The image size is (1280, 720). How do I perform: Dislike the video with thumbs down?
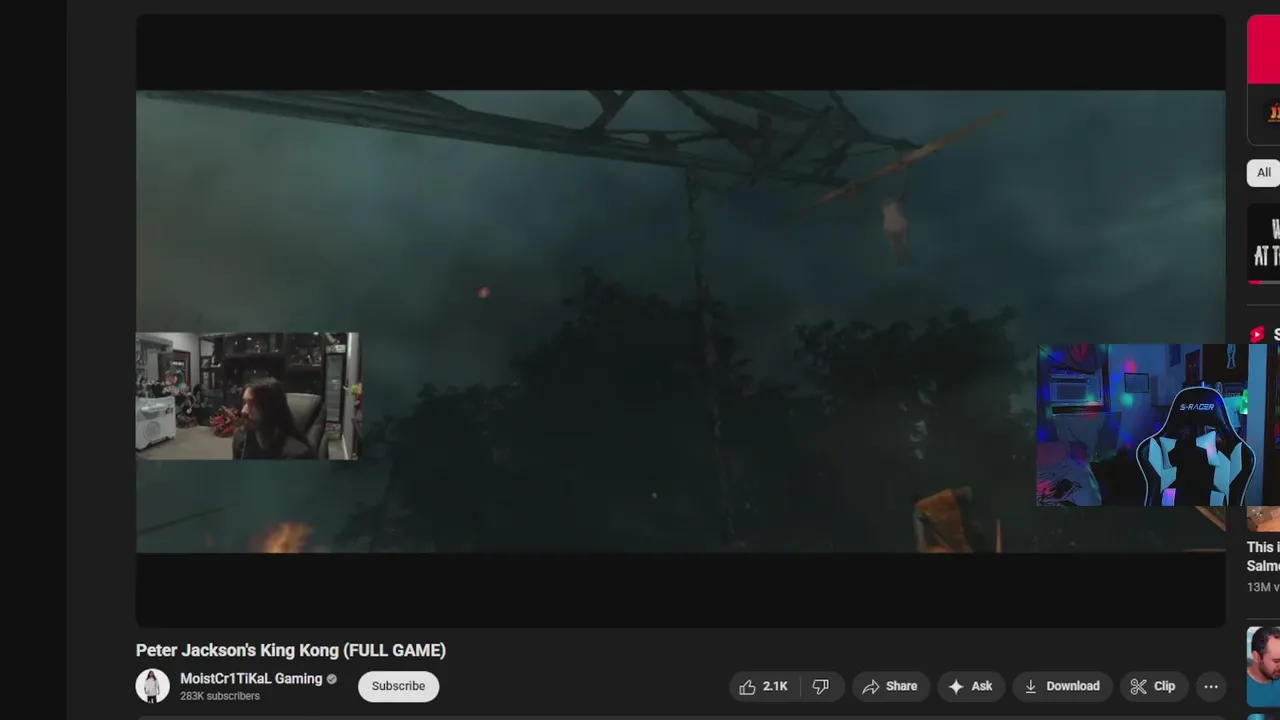tap(820, 686)
